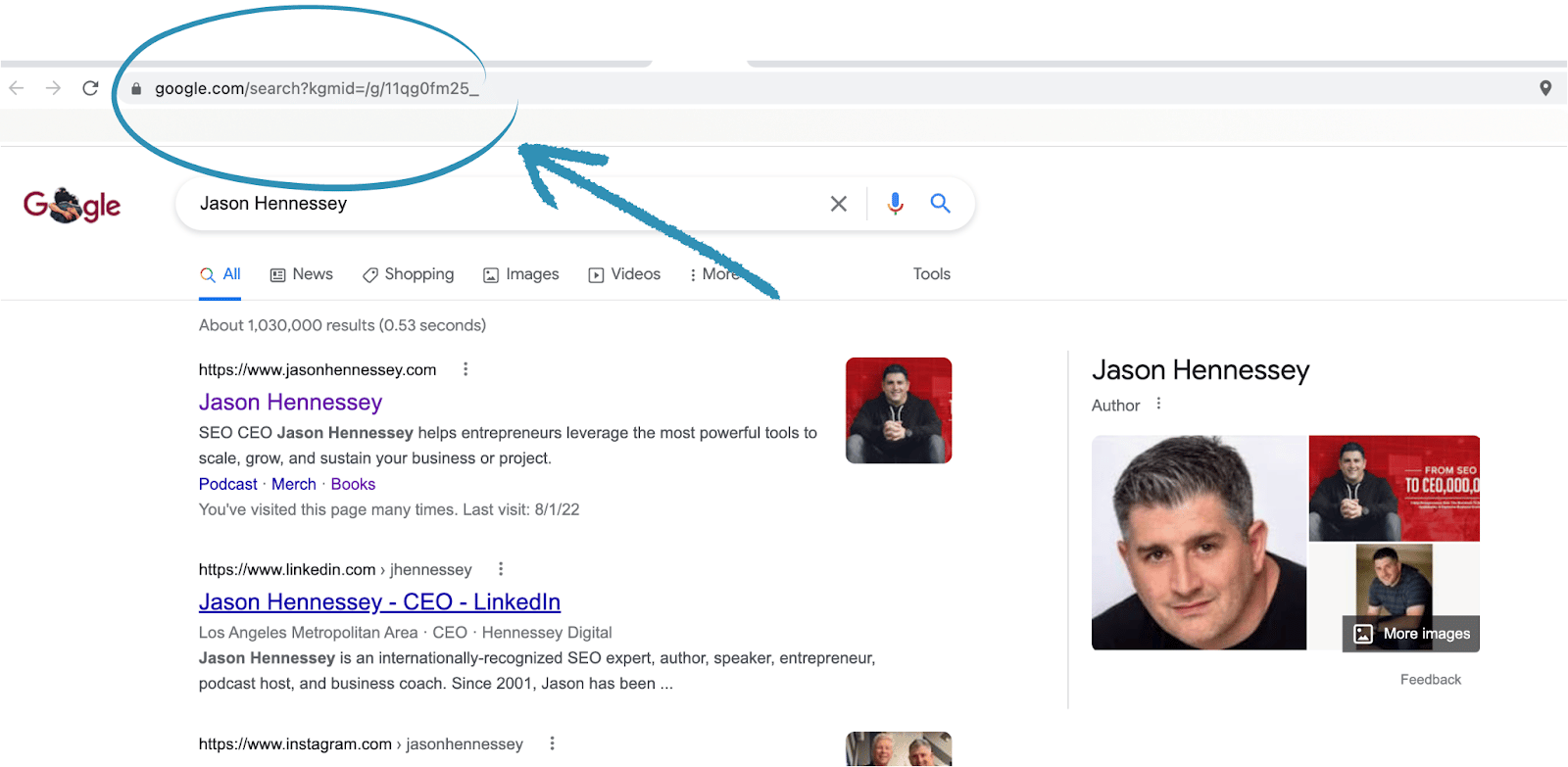This screenshot has height=767, width=1568.
Task: Open options dots beside instagram.com result
Action: point(553,743)
